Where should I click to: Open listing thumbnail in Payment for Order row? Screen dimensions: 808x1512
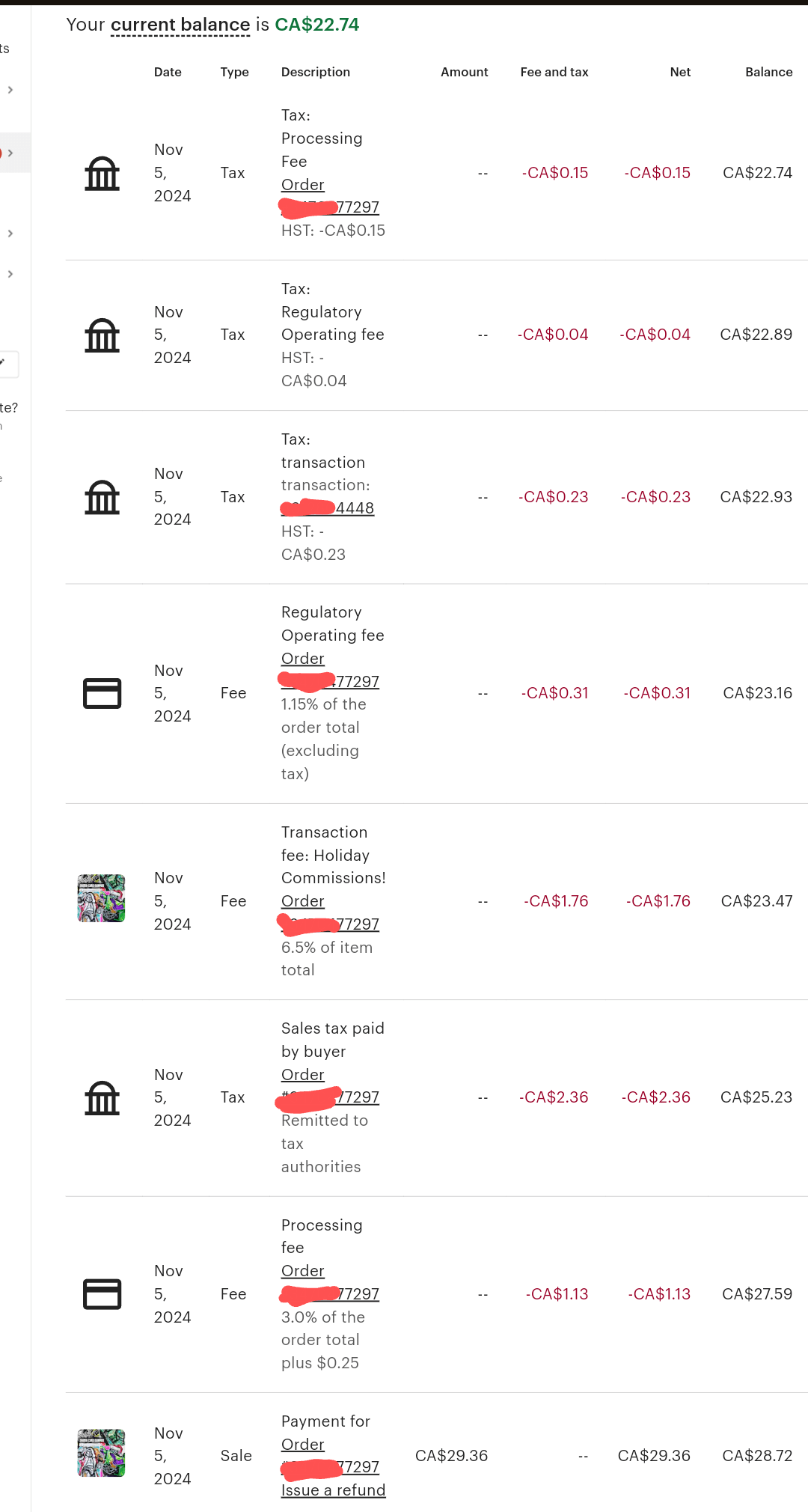(102, 1453)
